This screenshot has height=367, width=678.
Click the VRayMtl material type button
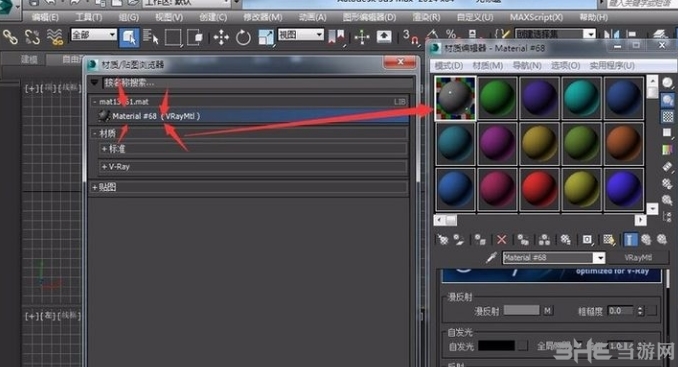pyautogui.click(x=638, y=258)
